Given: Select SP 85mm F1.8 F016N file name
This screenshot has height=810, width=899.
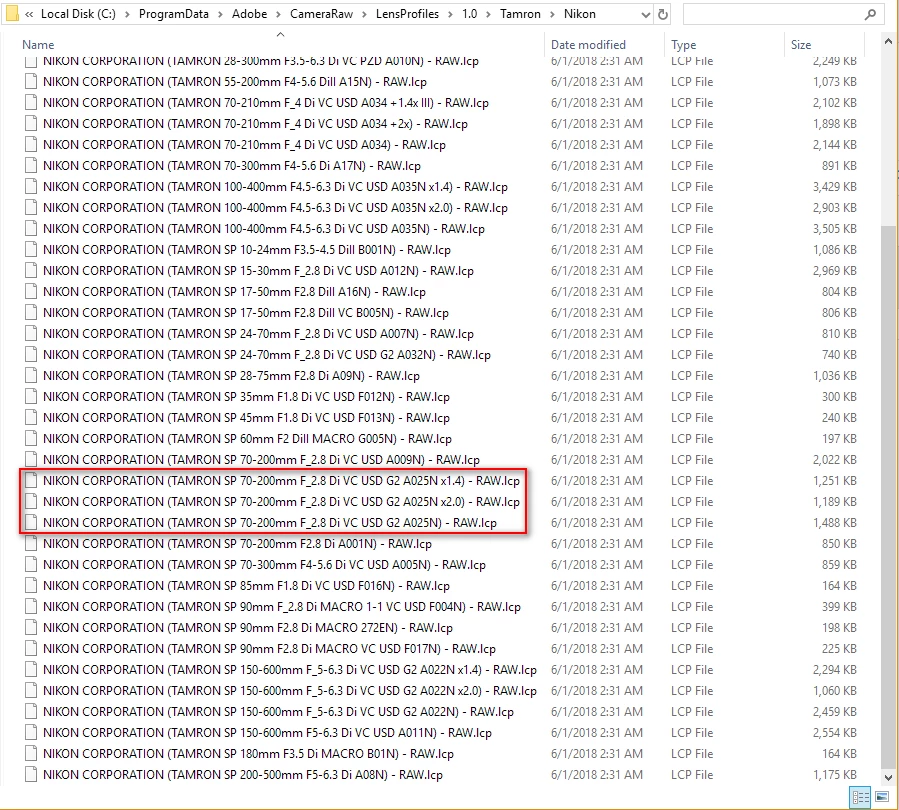Looking at the screenshot, I should click(246, 586).
